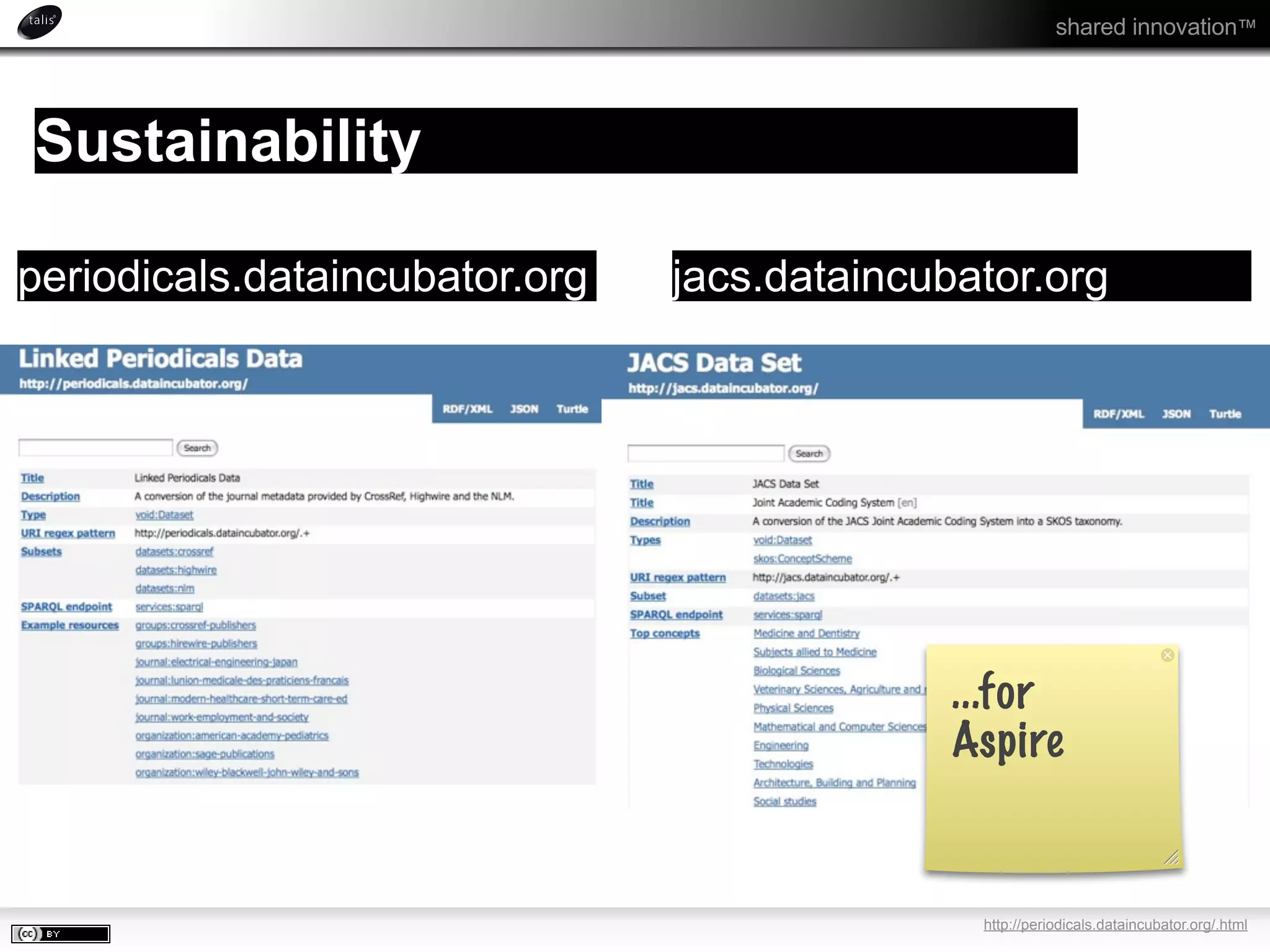Click the Search button on JACS Data Set page
The image size is (1270, 952).
(809, 454)
